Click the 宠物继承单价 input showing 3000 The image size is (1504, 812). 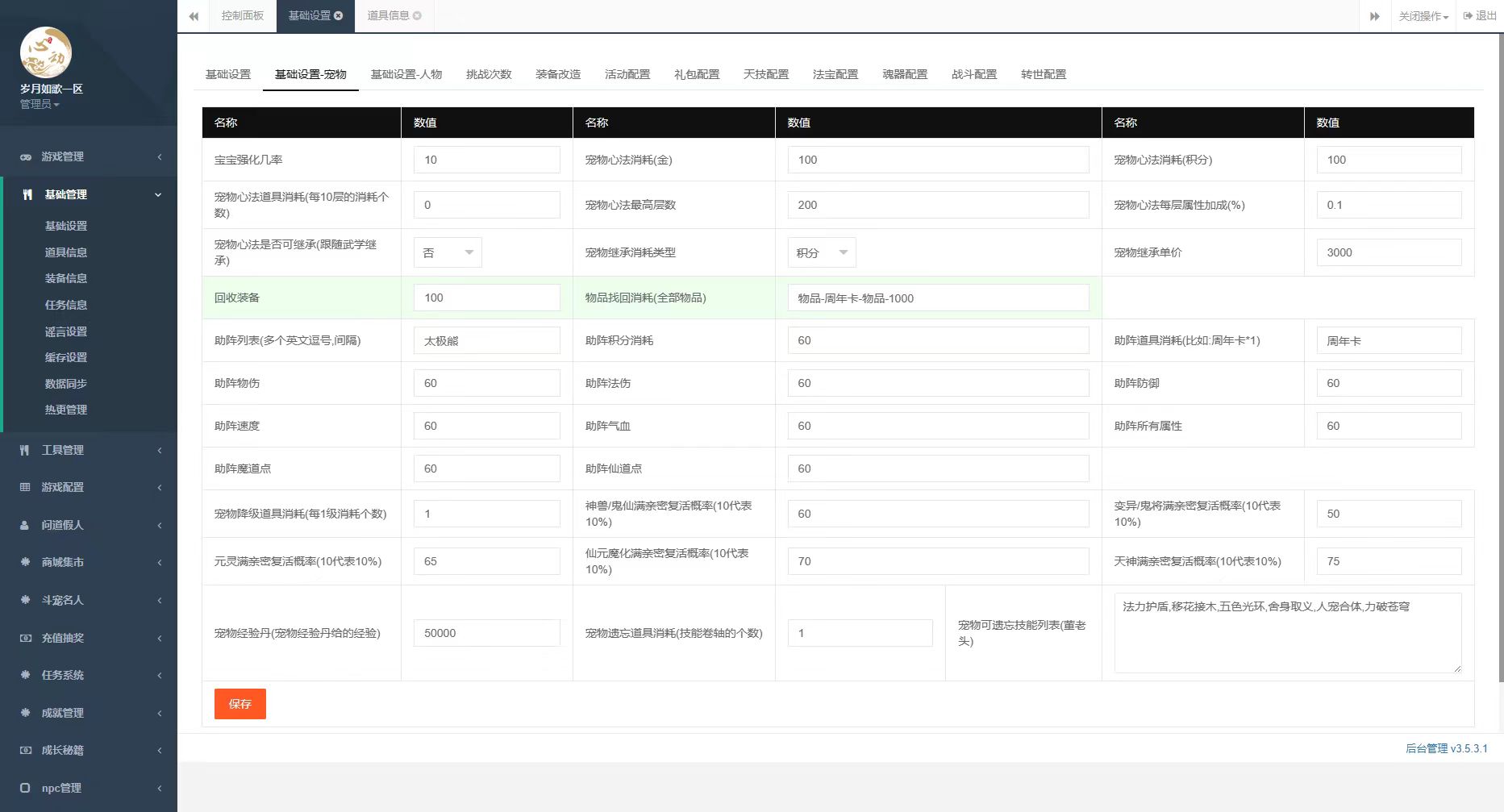click(1389, 252)
